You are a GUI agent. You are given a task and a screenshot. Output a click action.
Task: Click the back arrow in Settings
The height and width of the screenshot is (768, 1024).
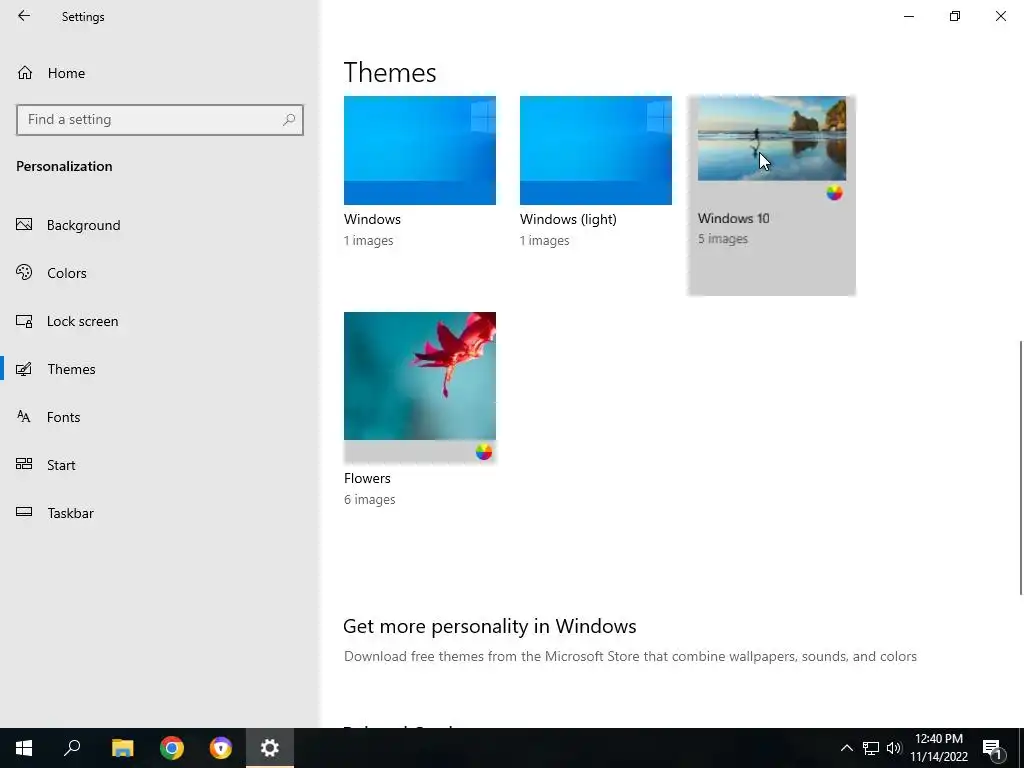tap(24, 16)
